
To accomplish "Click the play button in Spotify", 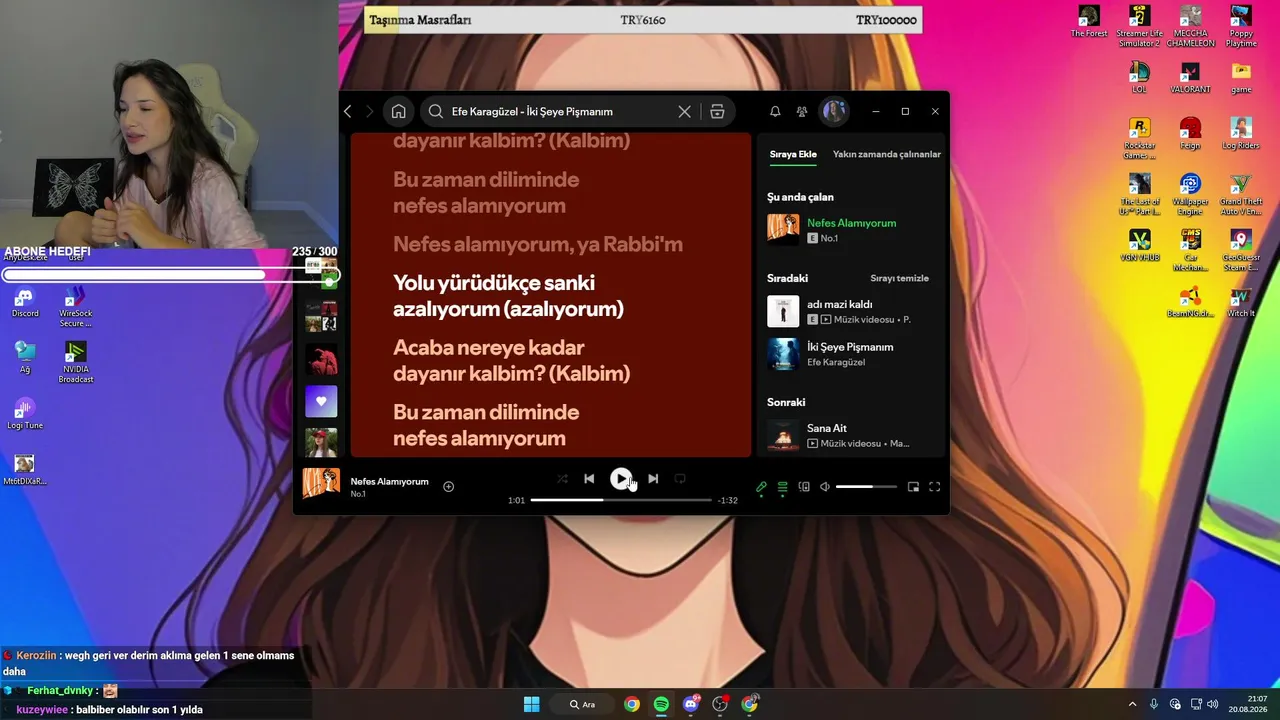I will tap(621, 479).
